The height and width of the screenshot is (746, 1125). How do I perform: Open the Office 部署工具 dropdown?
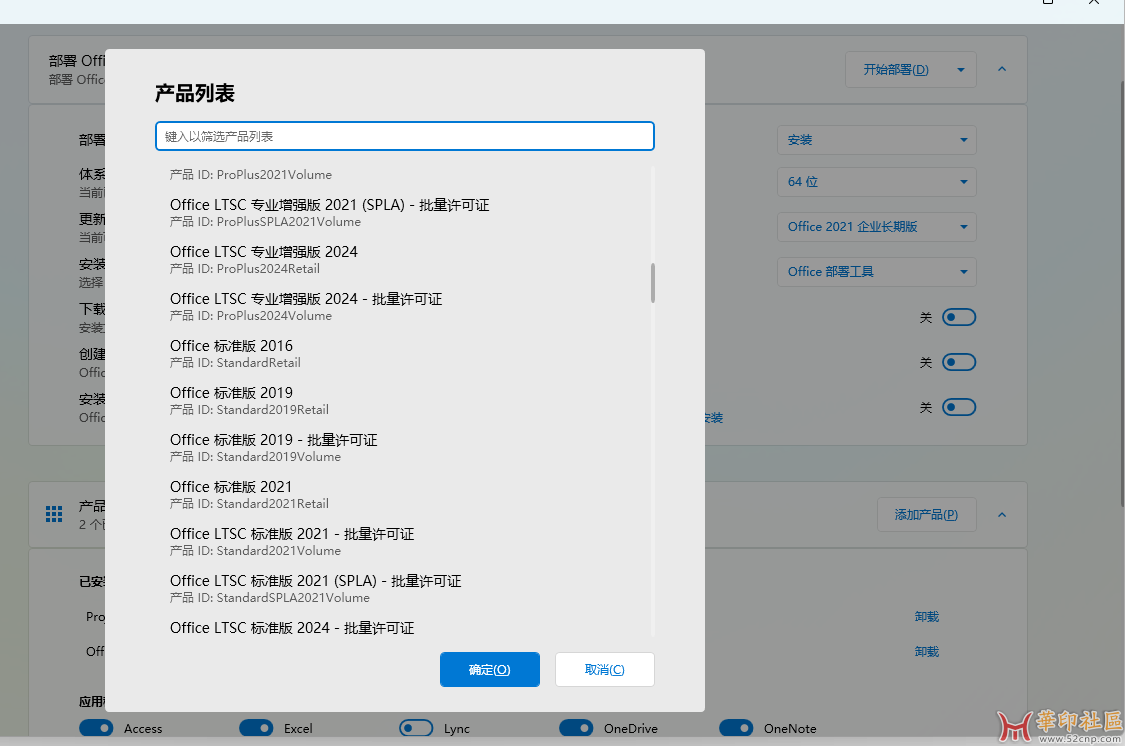click(x=877, y=272)
